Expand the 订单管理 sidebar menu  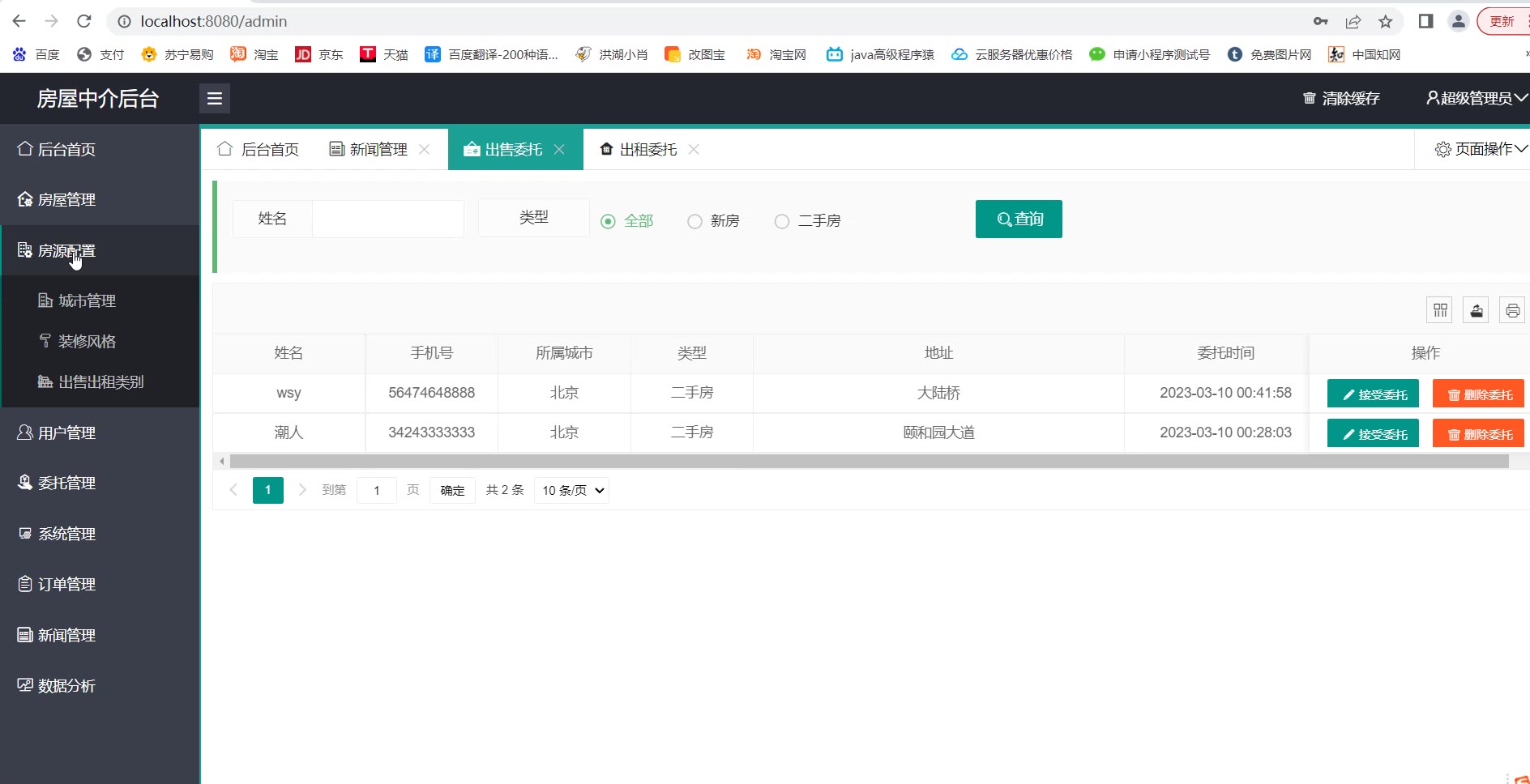click(x=100, y=585)
